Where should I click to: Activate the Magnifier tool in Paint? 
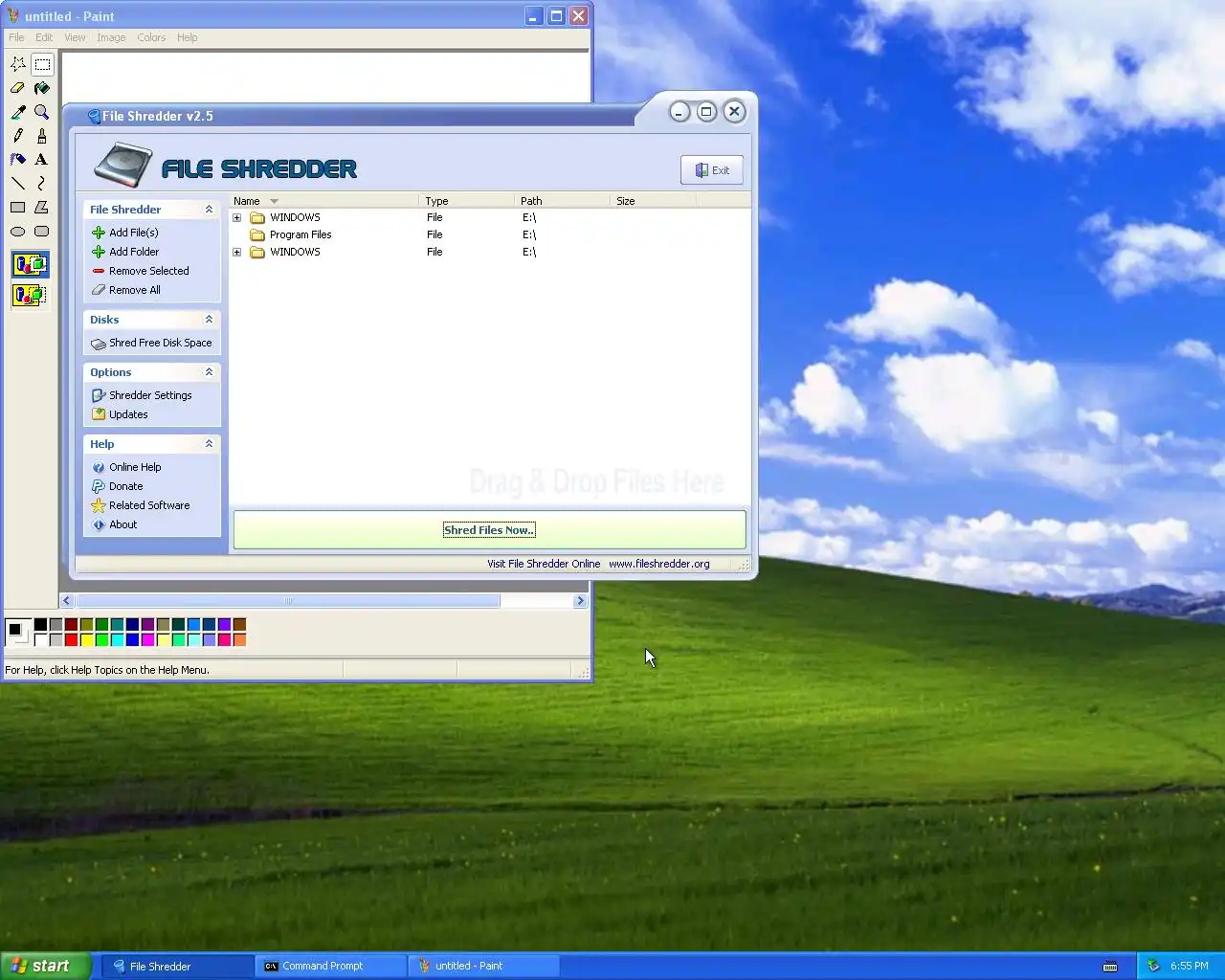[x=42, y=112]
